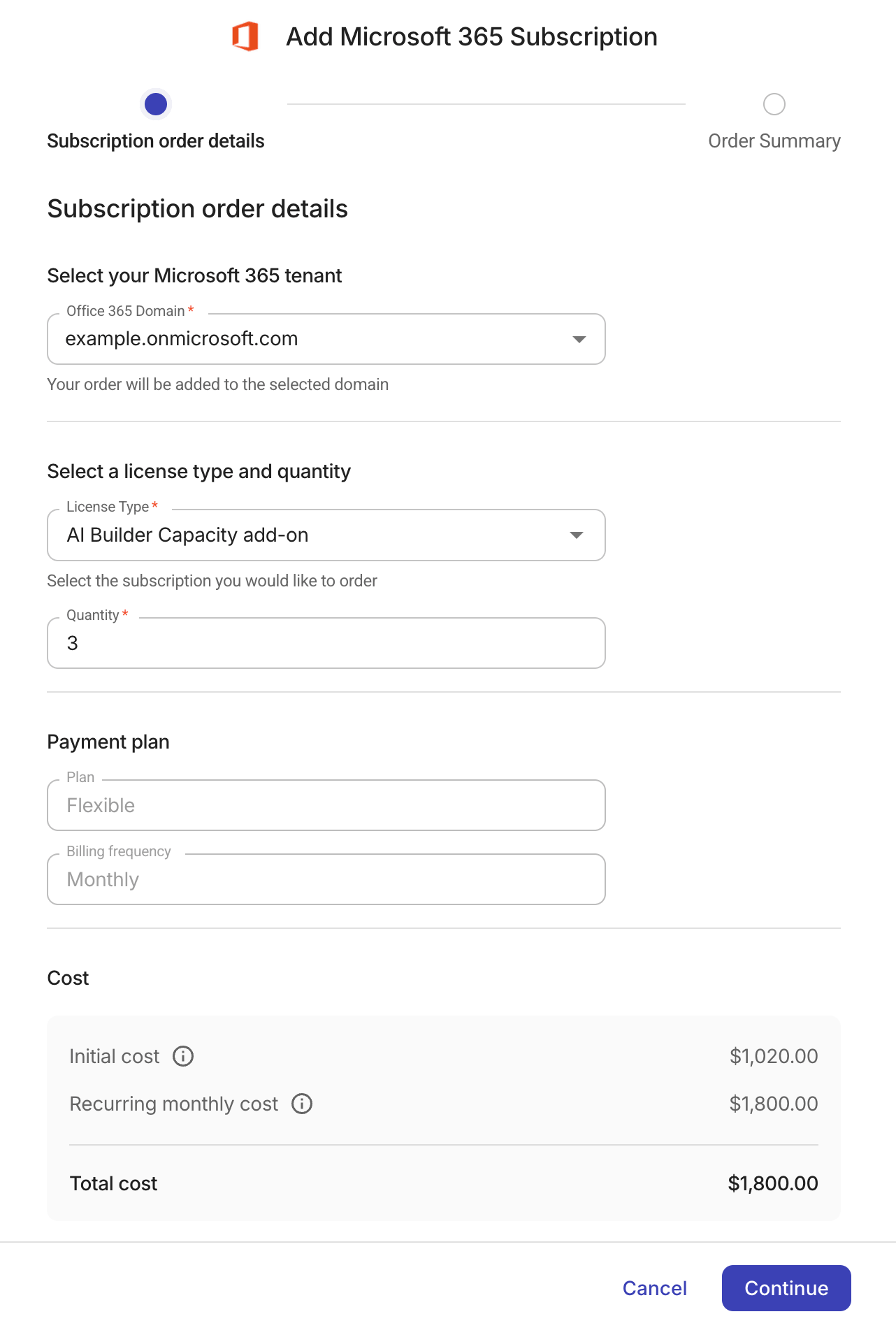Click 'Your order will be added' helper text
Image resolution: width=896 pixels, height=1328 pixels.
click(218, 384)
